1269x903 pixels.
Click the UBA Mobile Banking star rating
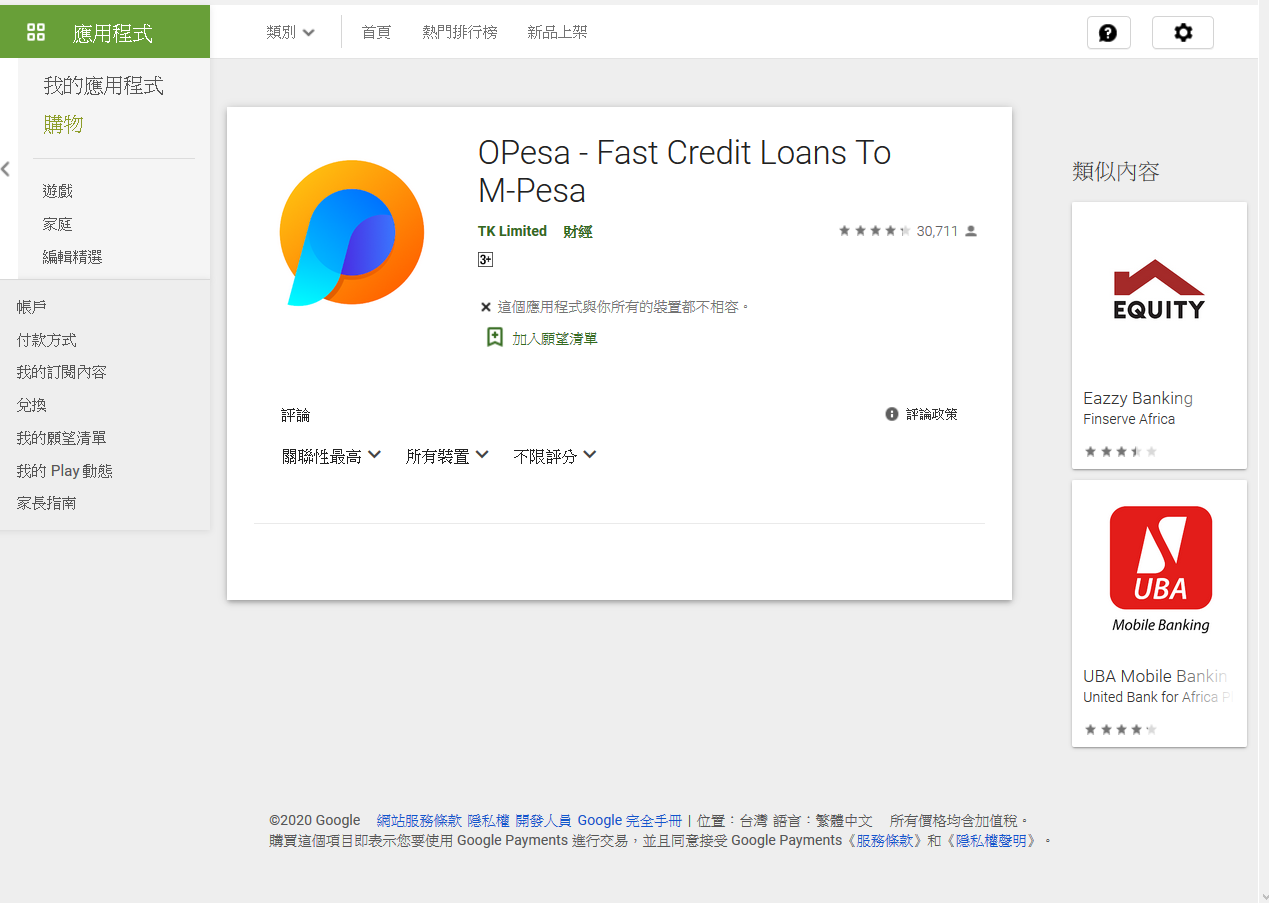[x=1121, y=730]
